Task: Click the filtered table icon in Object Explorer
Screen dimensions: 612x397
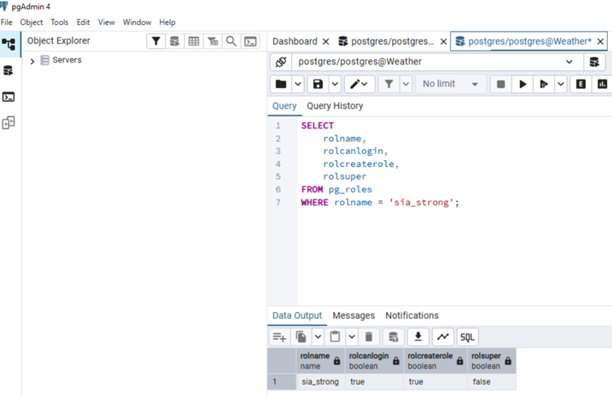Action: [213, 41]
